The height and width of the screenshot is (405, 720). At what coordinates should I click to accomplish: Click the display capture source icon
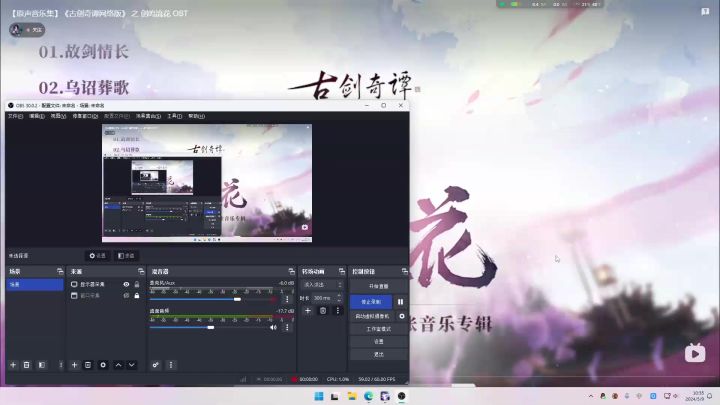[x=74, y=284]
